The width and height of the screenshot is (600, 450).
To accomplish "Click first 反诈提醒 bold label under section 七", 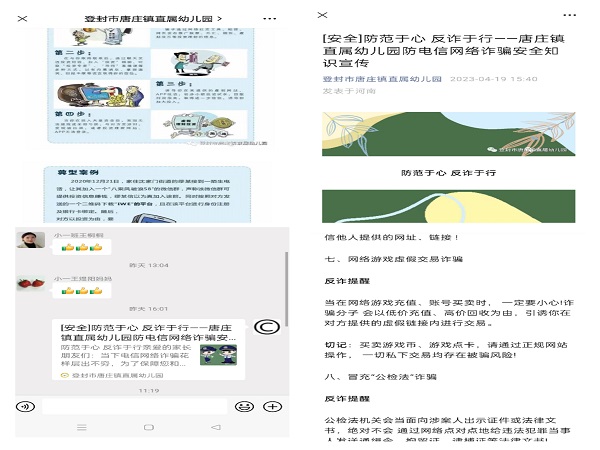I will [x=347, y=281].
